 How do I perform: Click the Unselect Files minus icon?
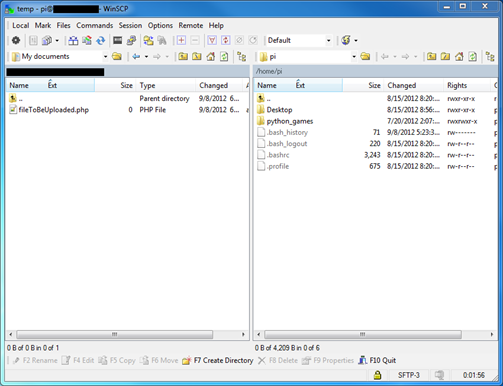[x=195, y=40]
